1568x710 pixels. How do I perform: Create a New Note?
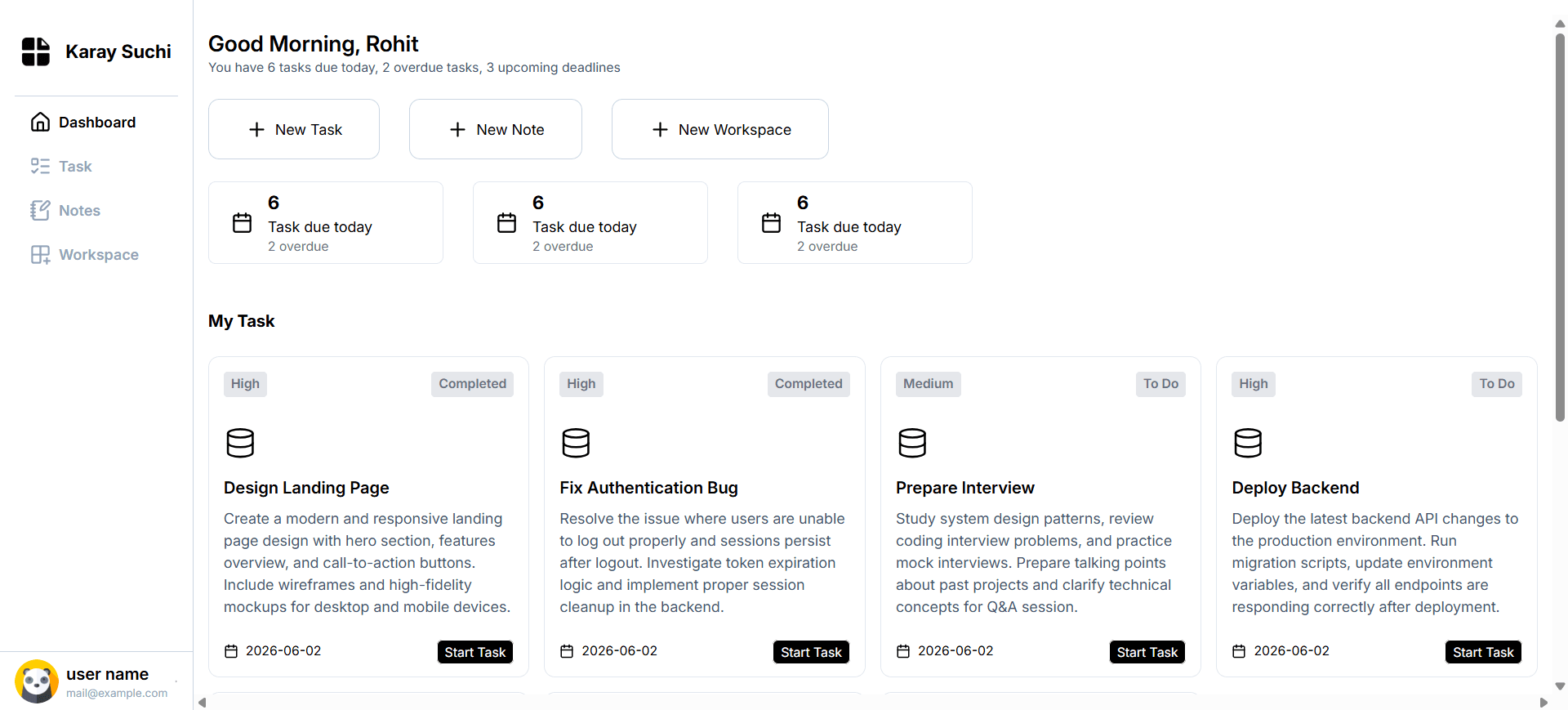click(496, 129)
